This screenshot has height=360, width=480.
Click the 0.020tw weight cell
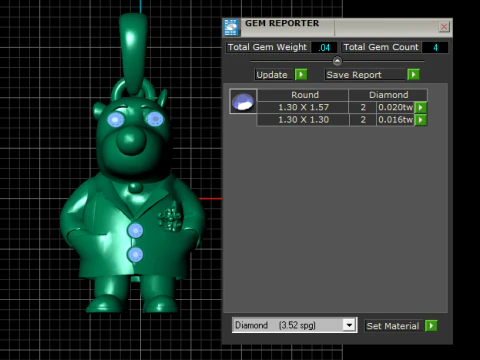point(396,107)
